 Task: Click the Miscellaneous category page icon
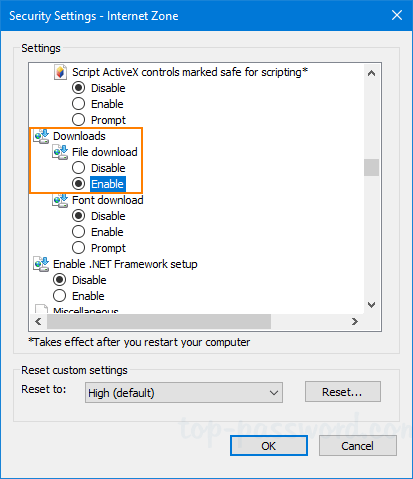pos(42,309)
